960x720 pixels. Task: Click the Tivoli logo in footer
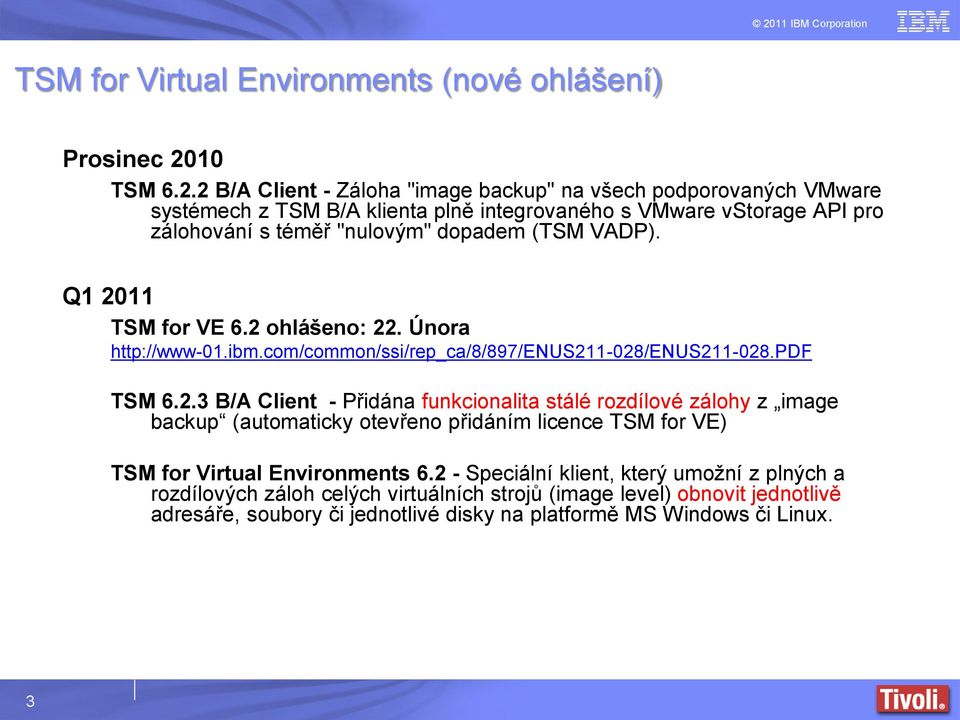[x=912, y=699]
